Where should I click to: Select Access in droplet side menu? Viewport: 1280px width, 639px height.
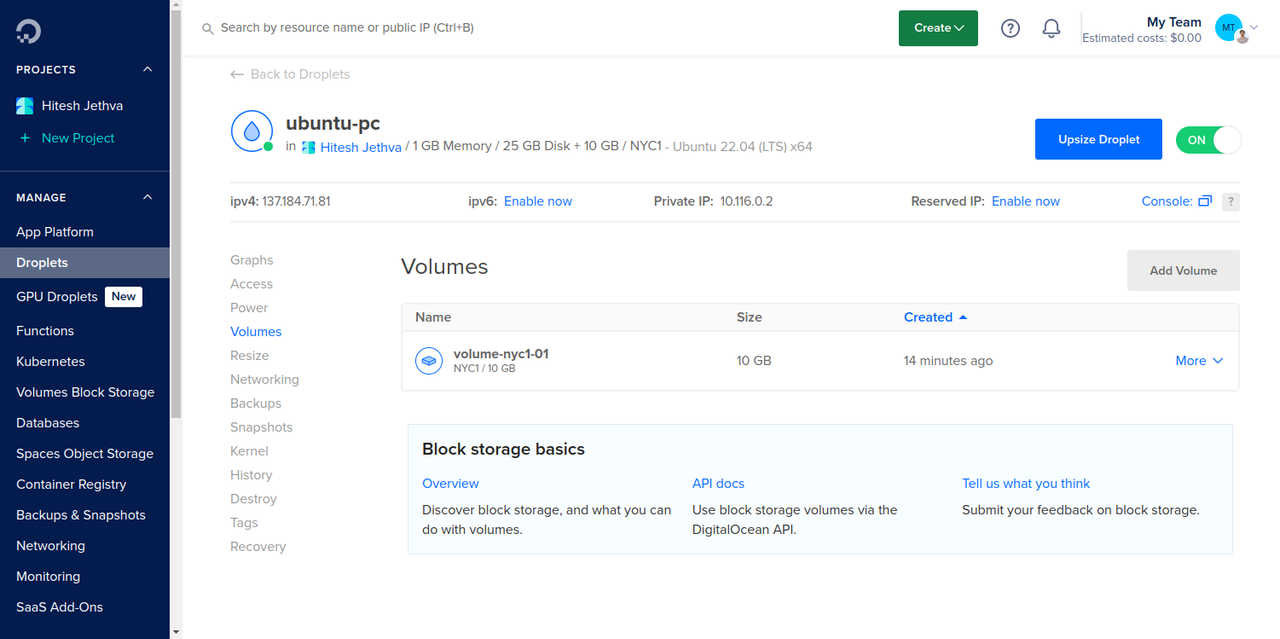click(251, 284)
